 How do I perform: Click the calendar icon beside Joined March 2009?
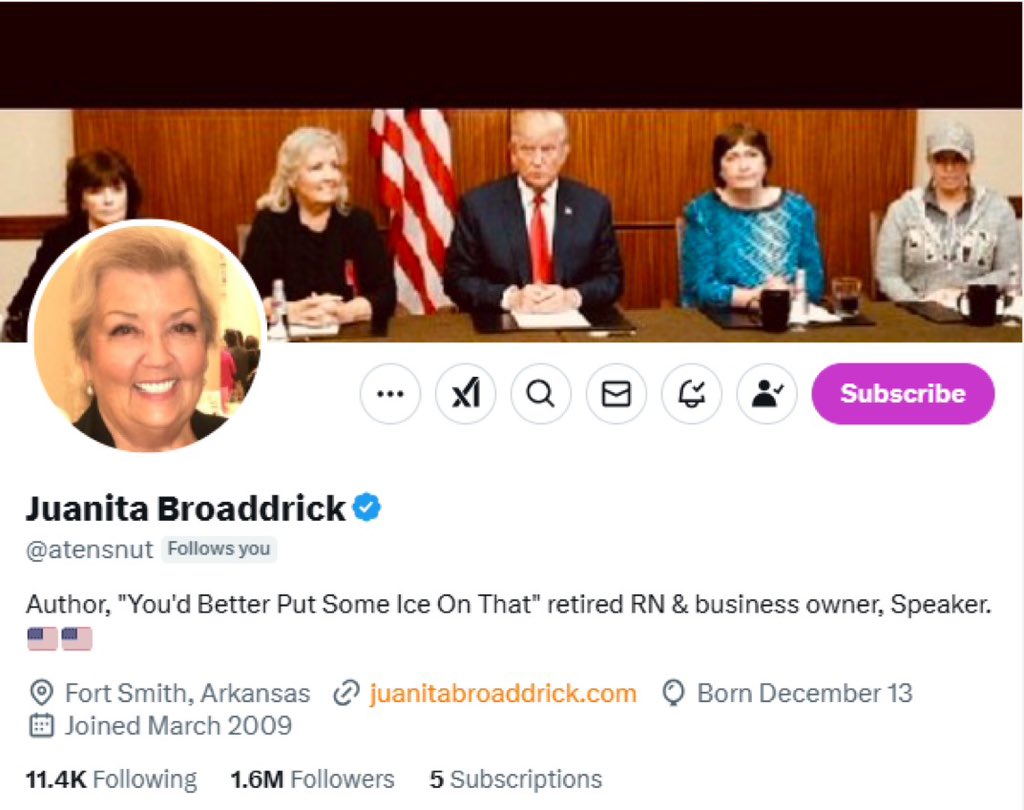point(41,726)
